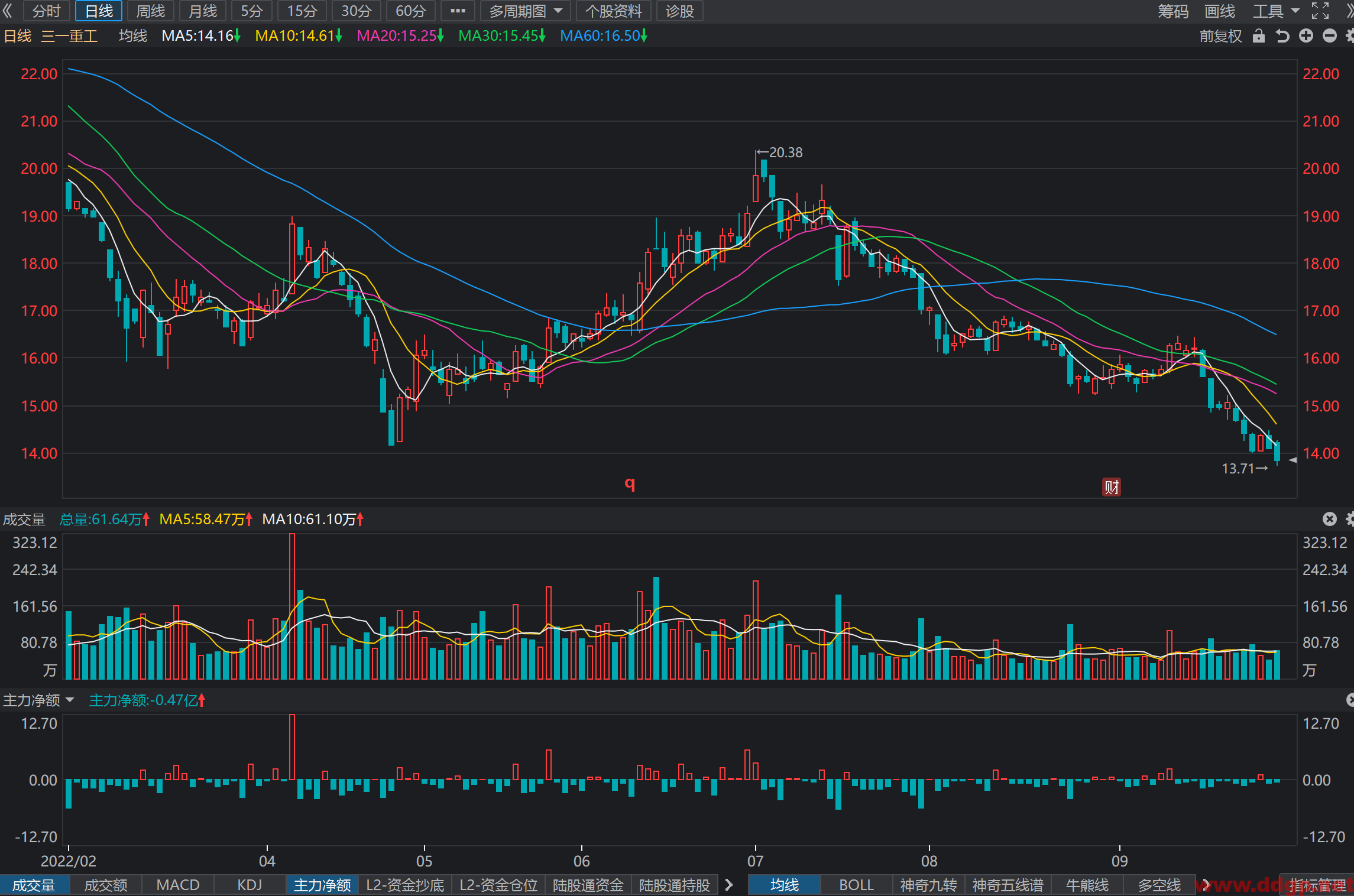The width and height of the screenshot is (1354, 896).
Task: Close the 主力净额 indicator panel
Action: (x=1350, y=700)
